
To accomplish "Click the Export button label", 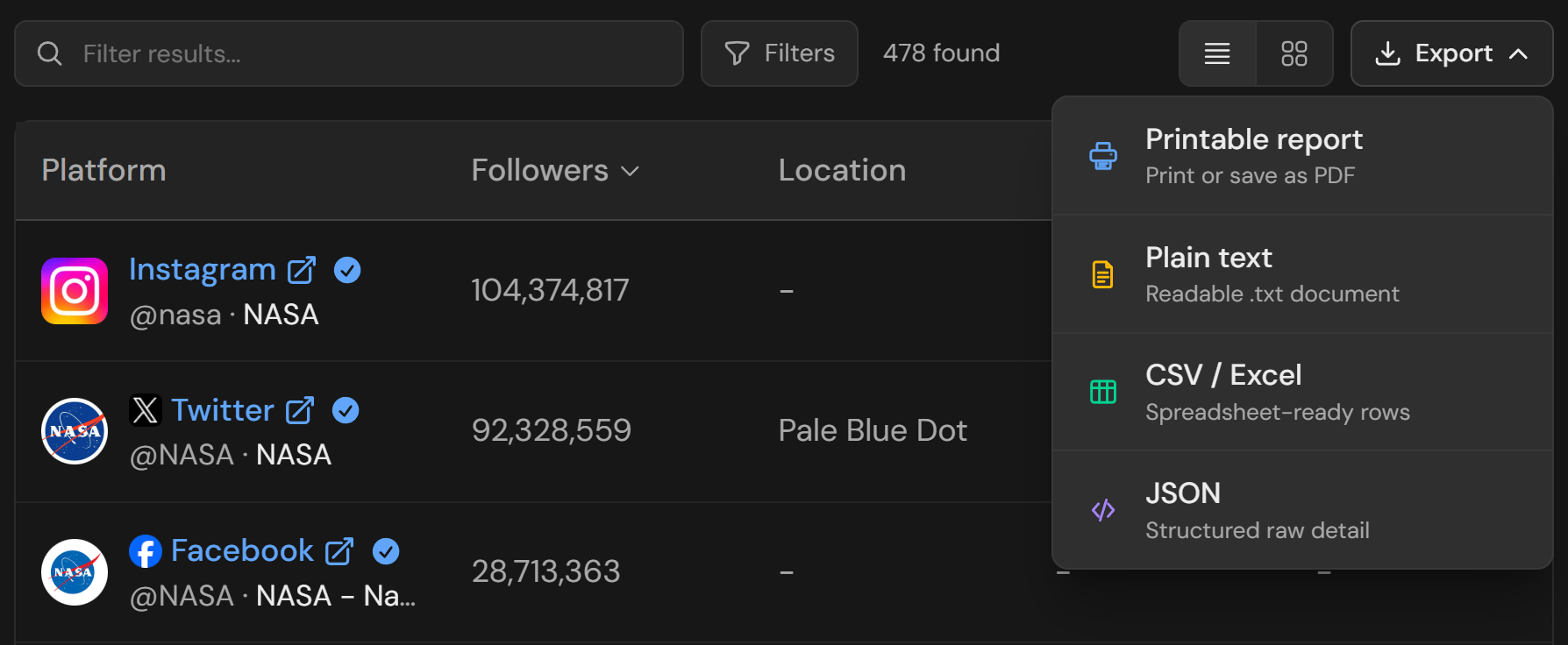I will 1453,53.
